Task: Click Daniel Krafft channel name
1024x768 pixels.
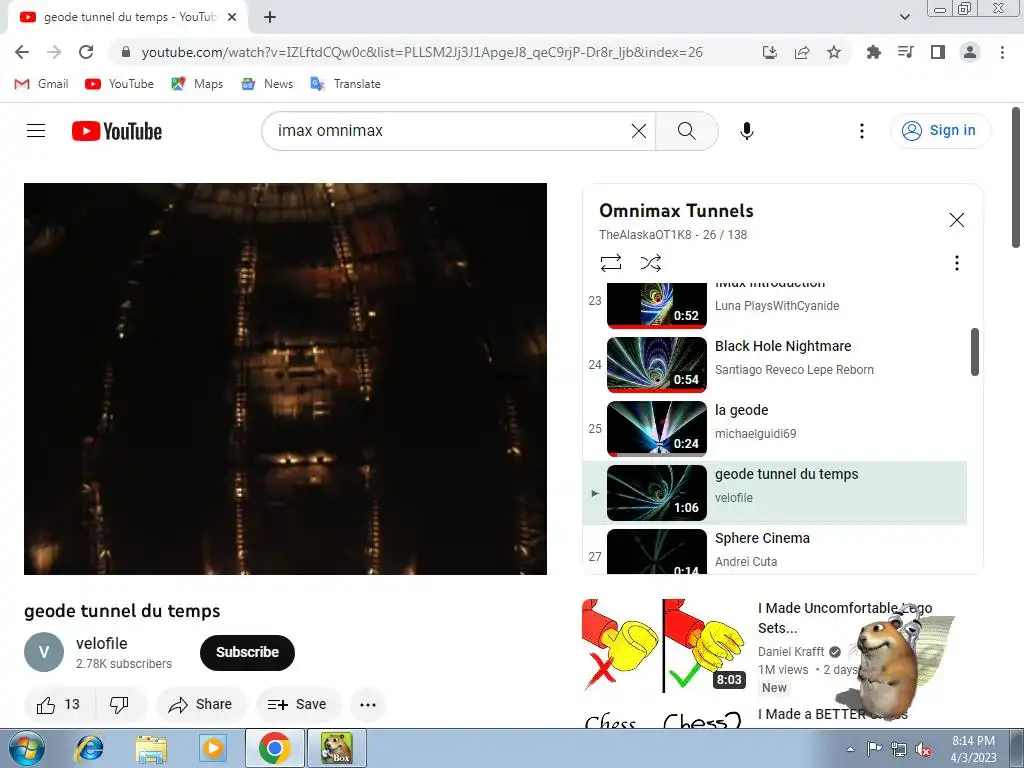Action: click(x=791, y=652)
